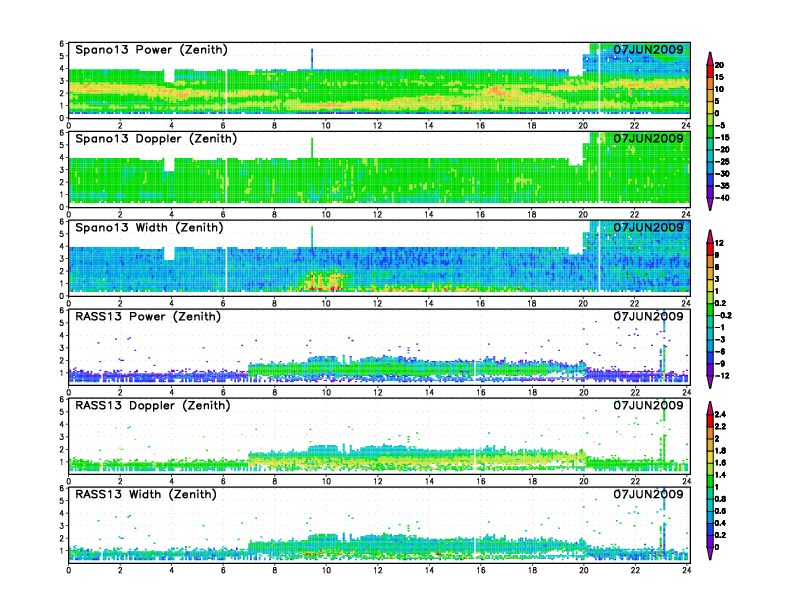Click hour 24 tick below Spano13 Power plot
Image resolution: width=792 pixels, height=612 pixels.
(686, 126)
